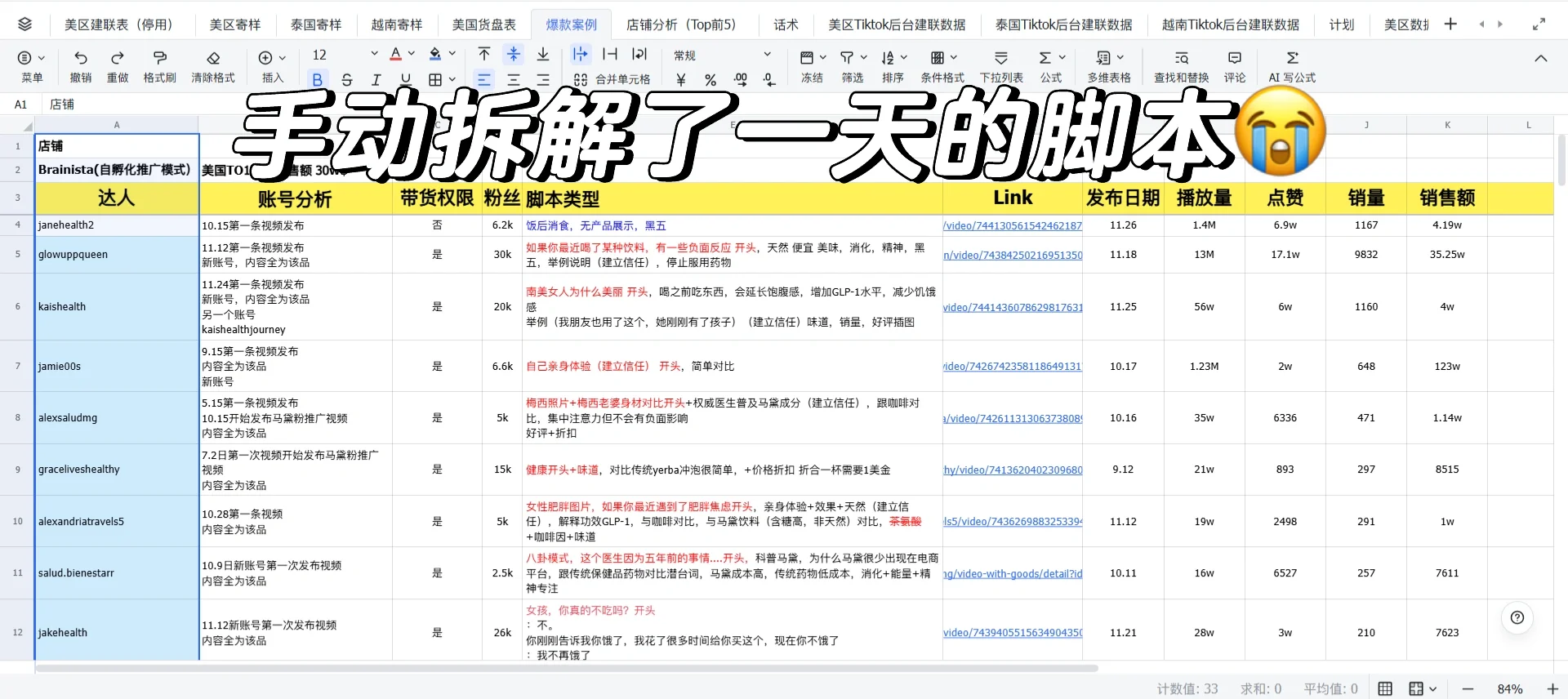Toggle left horizontal alignment
This screenshot has height=699, width=1568.
pyautogui.click(x=484, y=79)
